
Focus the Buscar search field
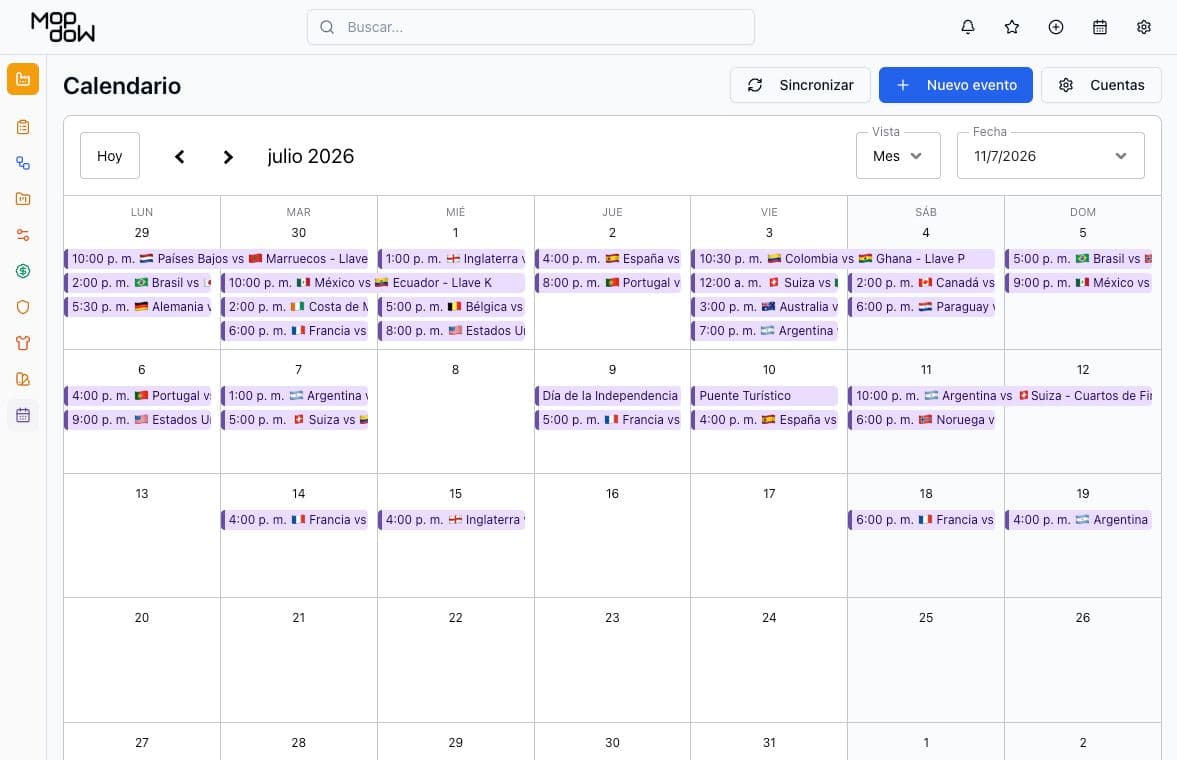(x=531, y=27)
